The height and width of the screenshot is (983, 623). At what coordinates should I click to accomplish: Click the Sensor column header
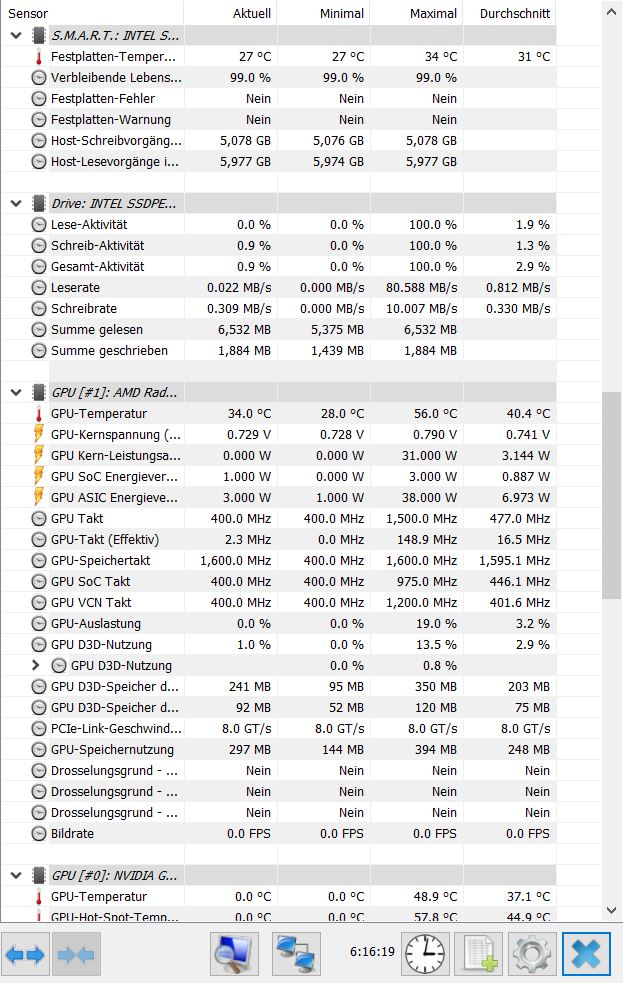[93, 13]
